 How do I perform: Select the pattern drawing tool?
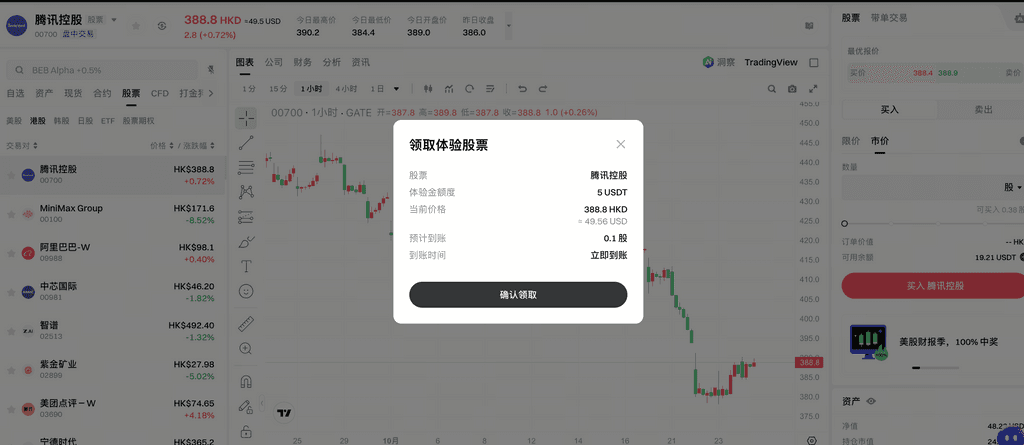coord(246,191)
